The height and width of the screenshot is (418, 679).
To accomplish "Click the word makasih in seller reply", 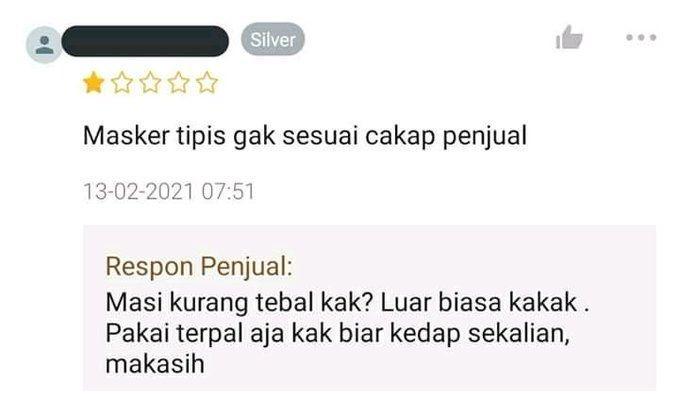I will (x=155, y=364).
